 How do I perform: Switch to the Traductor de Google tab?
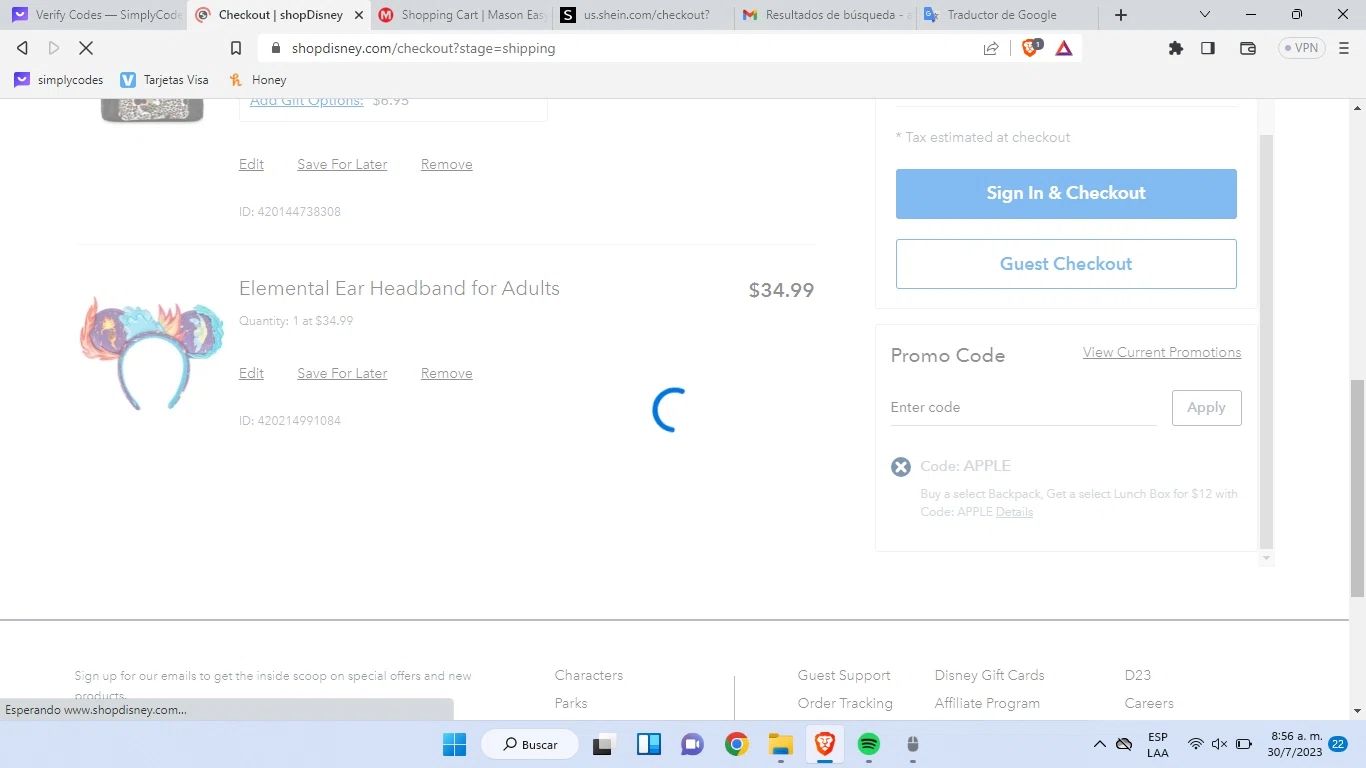click(x=1008, y=15)
